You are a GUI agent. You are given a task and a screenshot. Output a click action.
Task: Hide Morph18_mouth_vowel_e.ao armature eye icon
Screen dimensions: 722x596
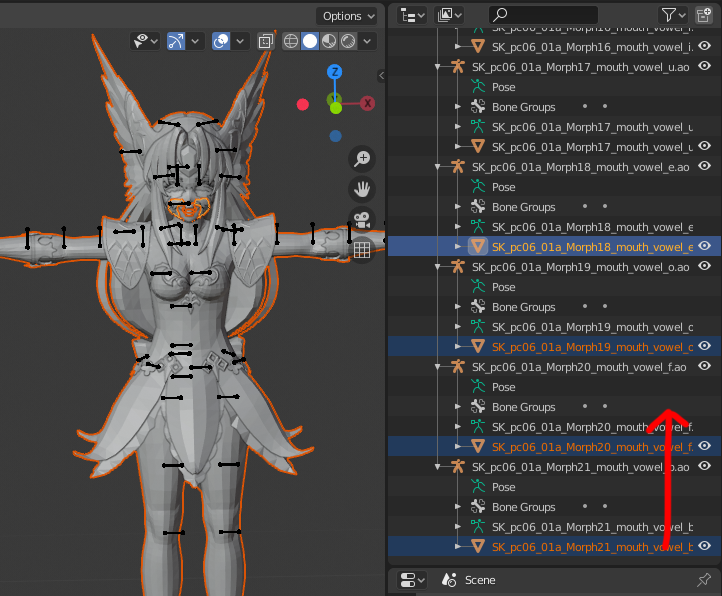[705, 166]
